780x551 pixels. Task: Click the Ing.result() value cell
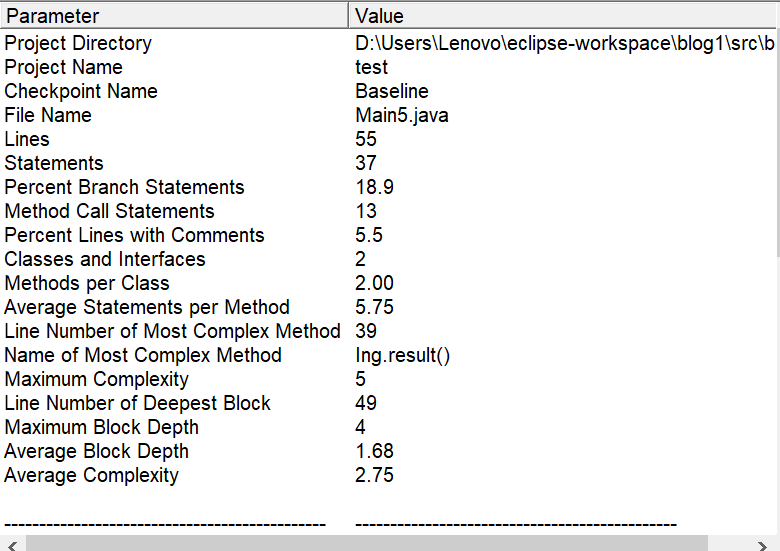pos(402,355)
